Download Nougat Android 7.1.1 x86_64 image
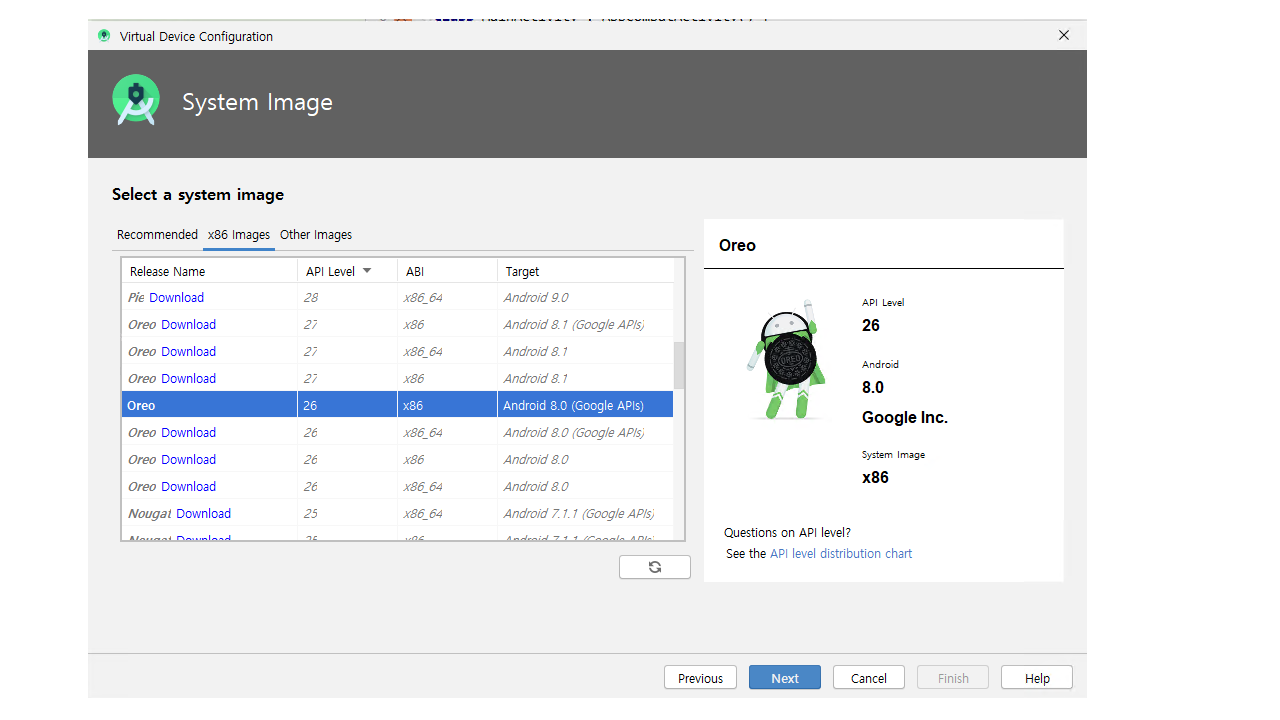 tap(203, 514)
